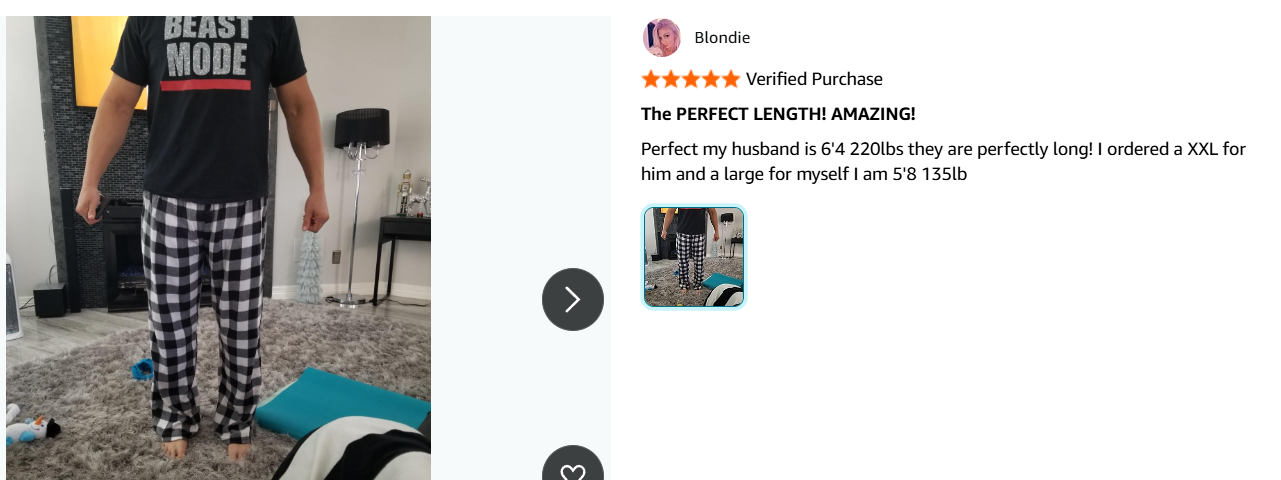Click the Verified Purchase label
Screen dimensions: 1281x480
814,79
